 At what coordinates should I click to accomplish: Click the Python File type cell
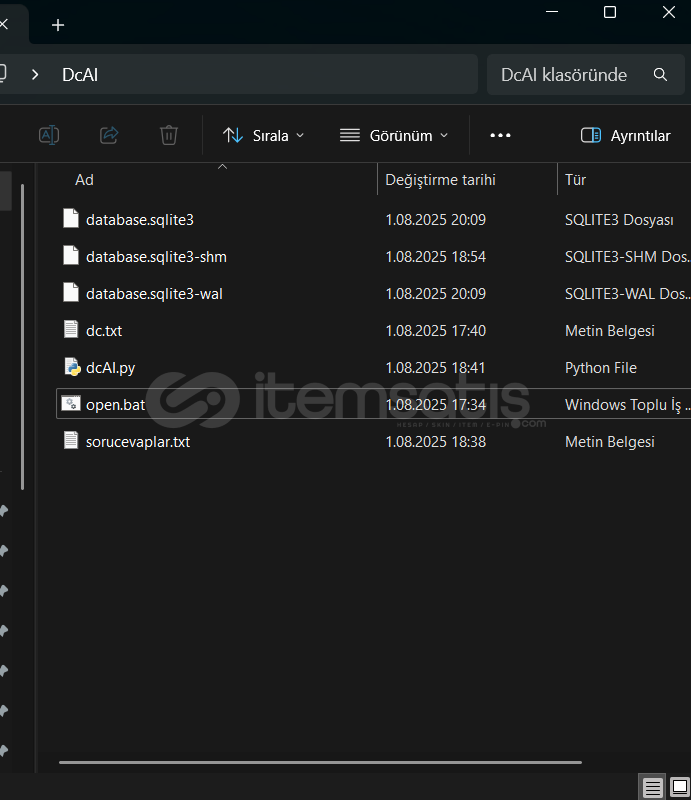[601, 368]
